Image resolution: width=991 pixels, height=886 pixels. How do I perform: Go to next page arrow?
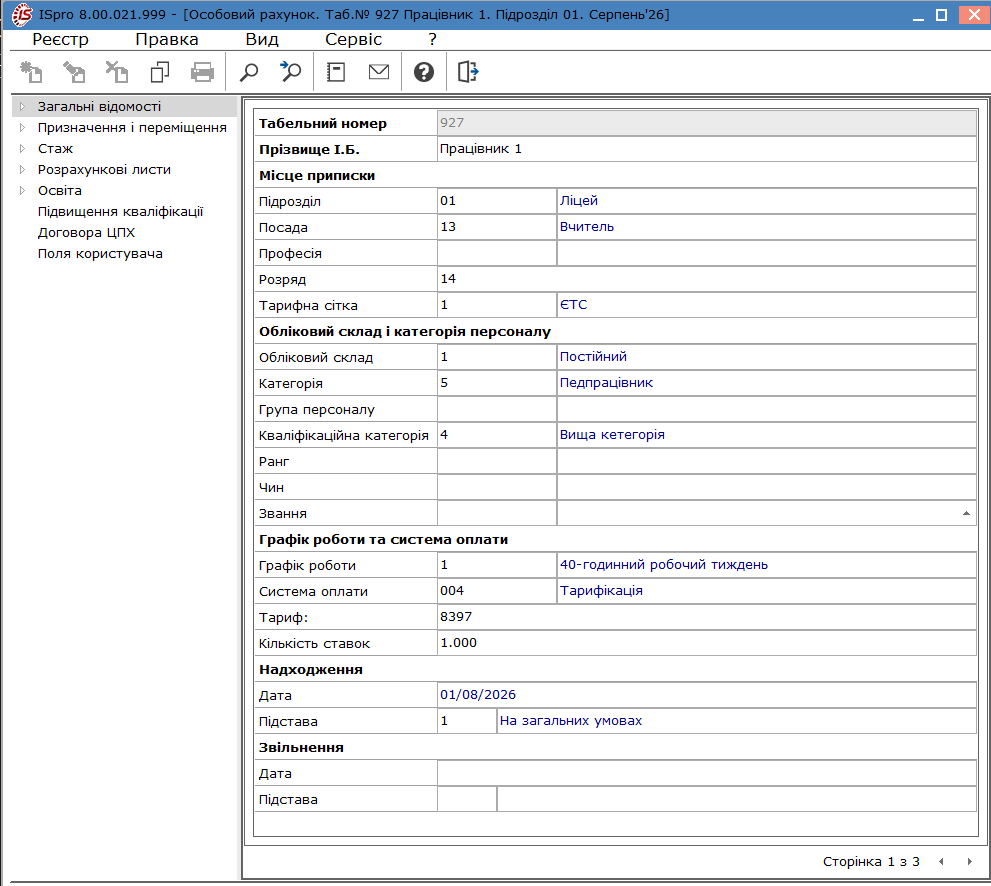point(970,861)
